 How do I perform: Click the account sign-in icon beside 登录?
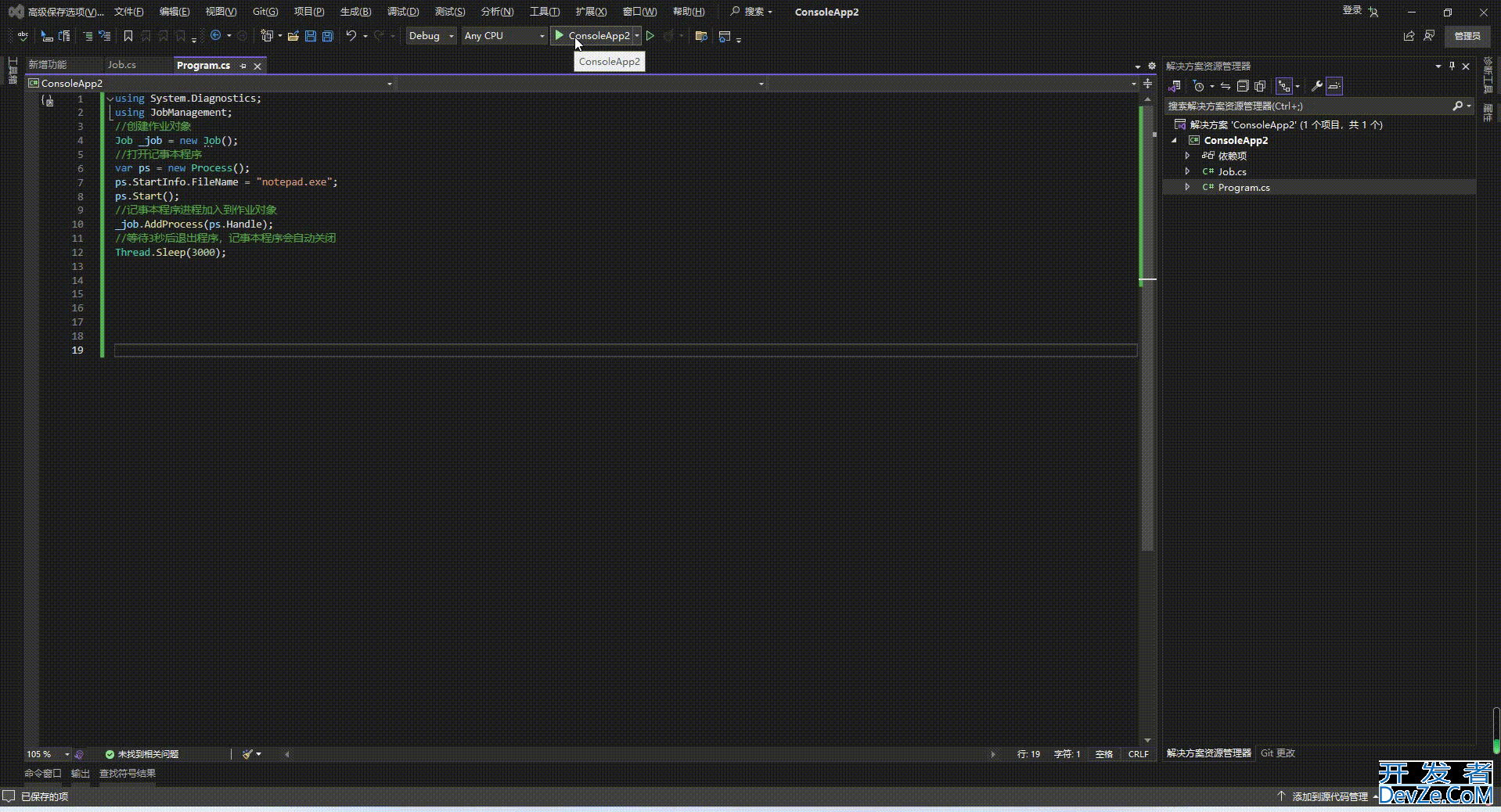coord(1373,12)
